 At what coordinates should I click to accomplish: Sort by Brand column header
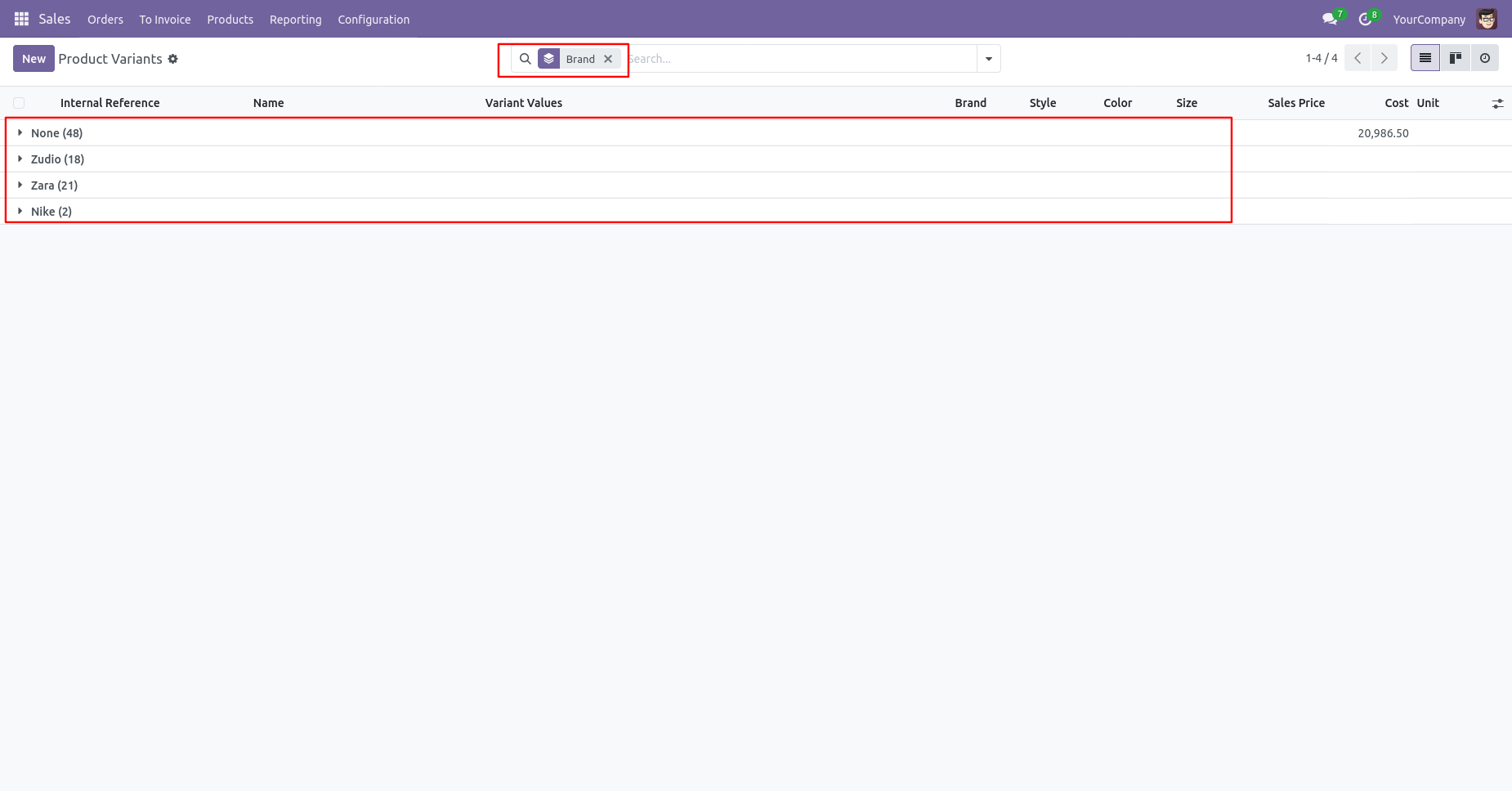pos(971,103)
